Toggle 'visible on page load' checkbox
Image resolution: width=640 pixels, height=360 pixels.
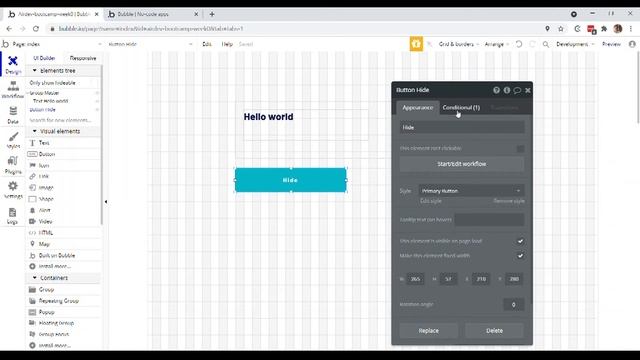pyautogui.click(x=520, y=241)
